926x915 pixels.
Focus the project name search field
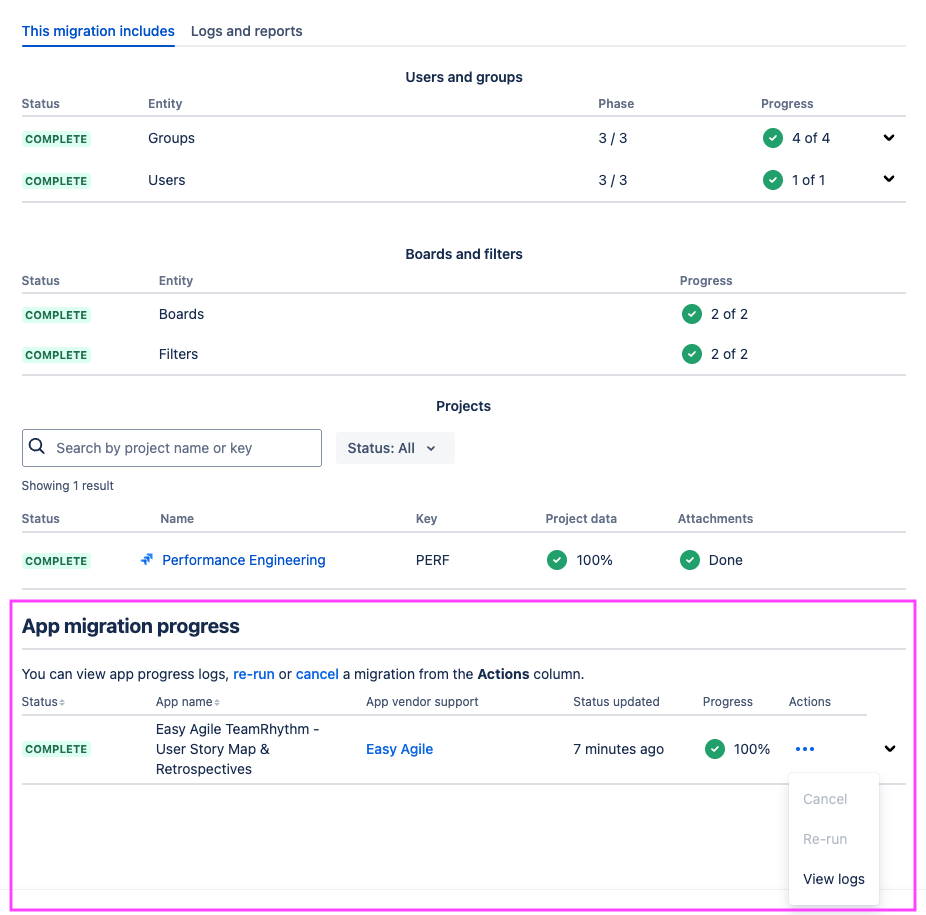pyautogui.click(x=183, y=448)
